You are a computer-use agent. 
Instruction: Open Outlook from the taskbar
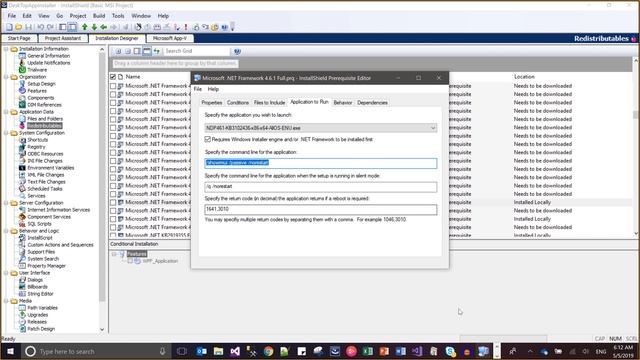(x=202, y=351)
